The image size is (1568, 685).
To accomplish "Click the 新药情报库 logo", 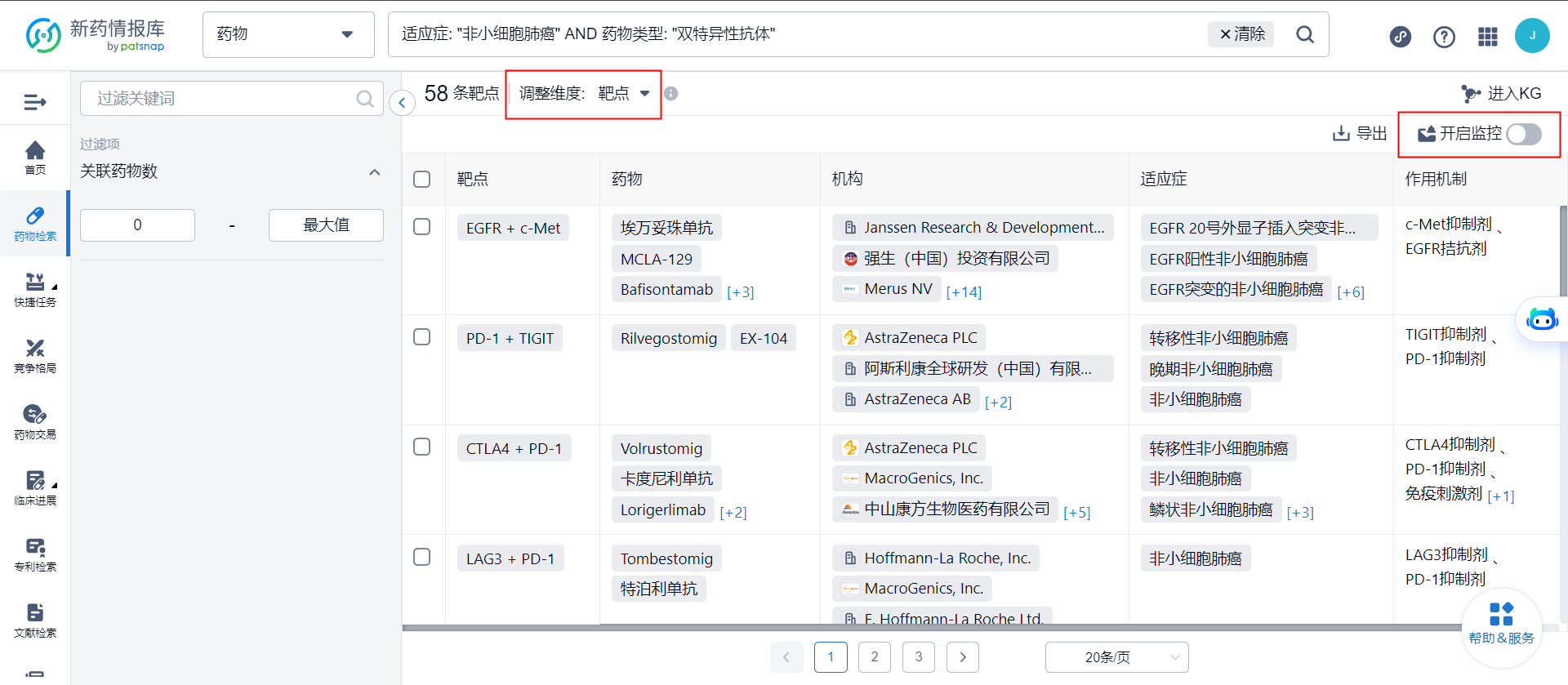I will point(96,35).
